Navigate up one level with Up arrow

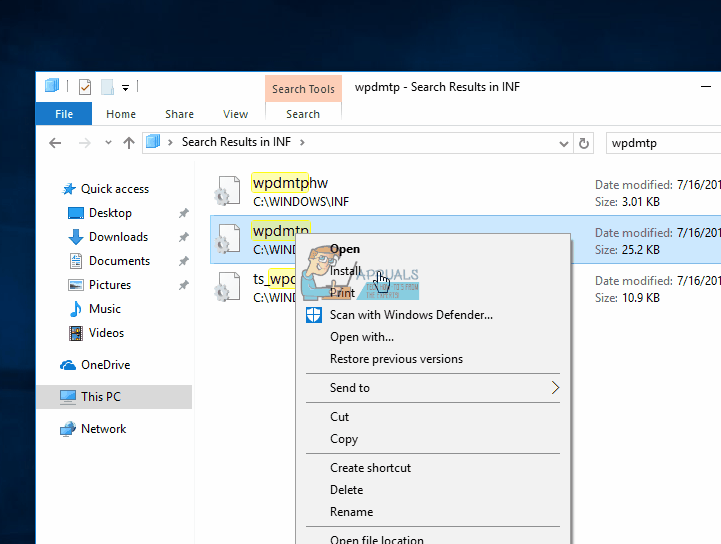[128, 143]
